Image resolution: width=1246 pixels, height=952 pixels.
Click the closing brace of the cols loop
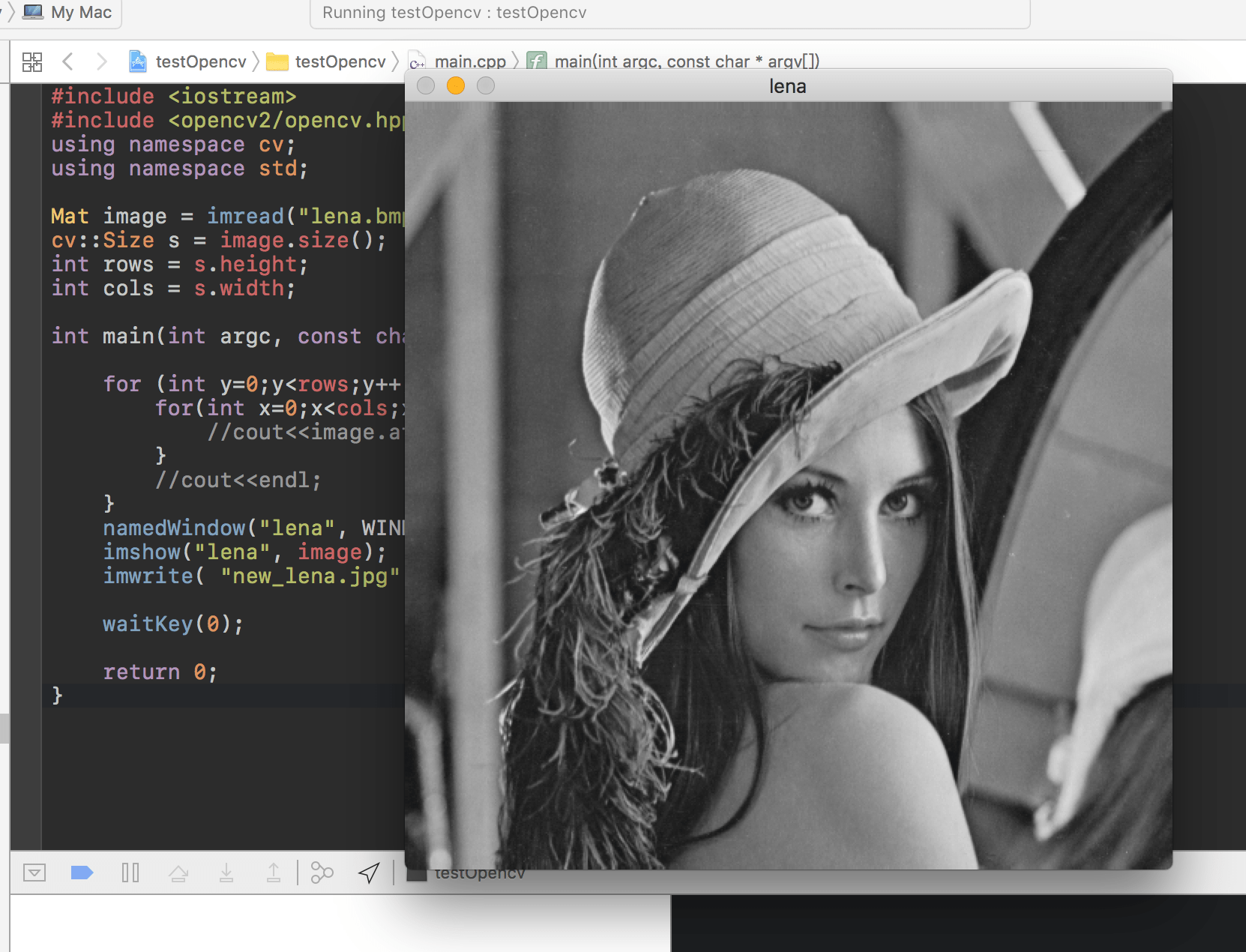click(x=160, y=456)
